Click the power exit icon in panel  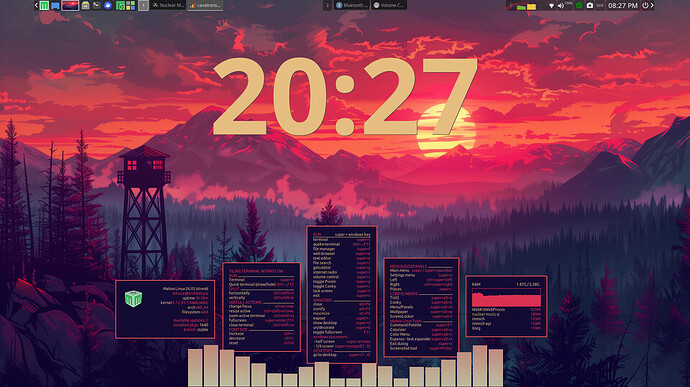coord(645,5)
